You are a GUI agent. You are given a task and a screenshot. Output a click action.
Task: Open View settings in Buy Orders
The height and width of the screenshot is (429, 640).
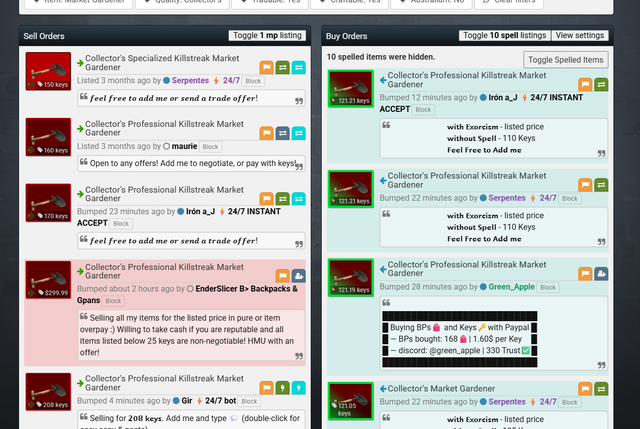click(x=580, y=36)
